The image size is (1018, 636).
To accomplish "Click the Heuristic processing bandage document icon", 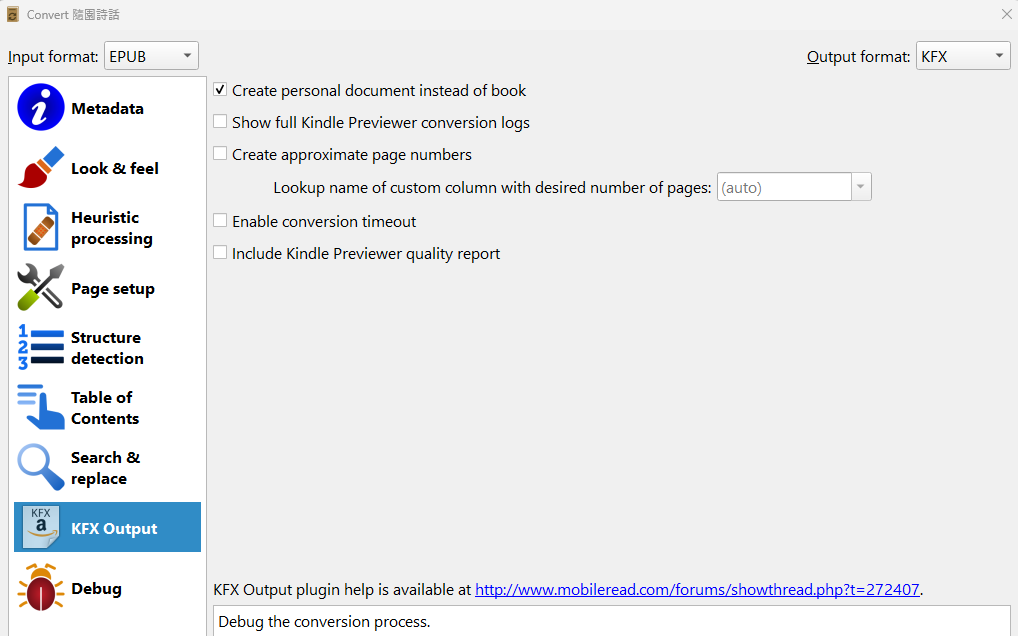I will pos(40,227).
